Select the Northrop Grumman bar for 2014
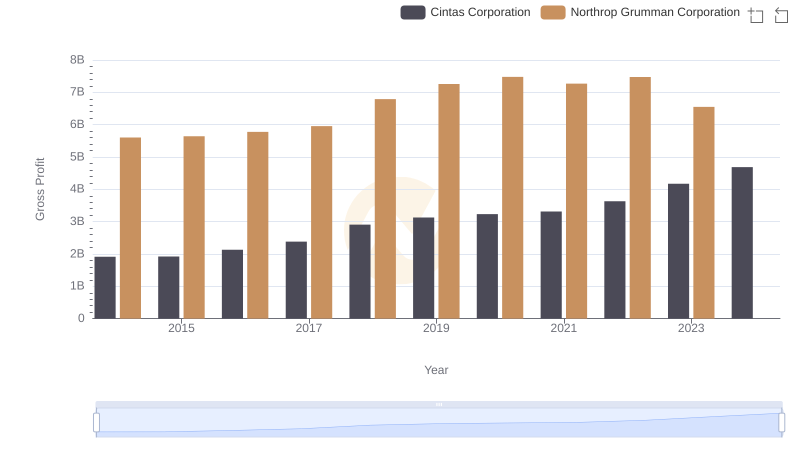 [x=131, y=228]
